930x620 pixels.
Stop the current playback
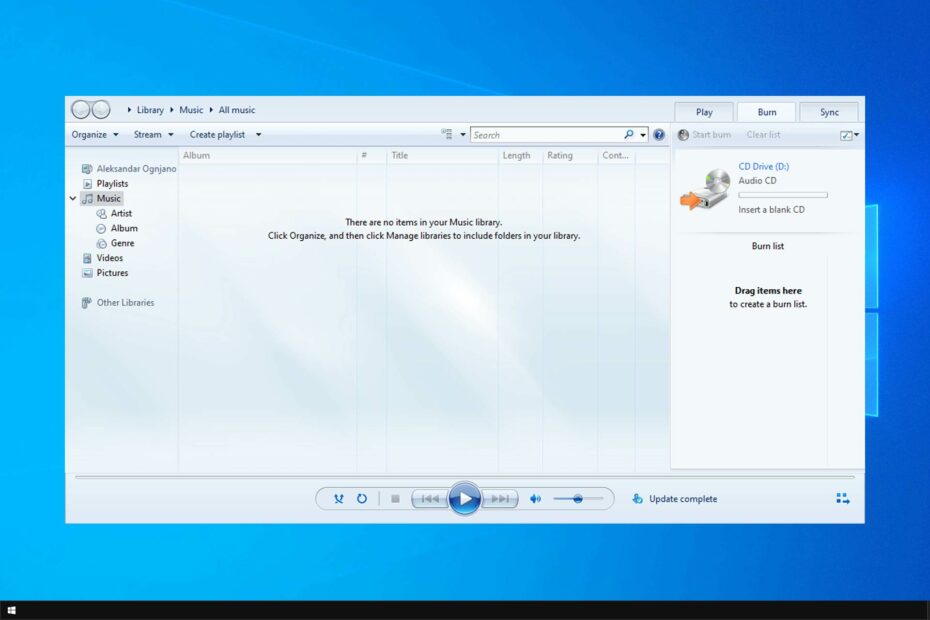(395, 498)
